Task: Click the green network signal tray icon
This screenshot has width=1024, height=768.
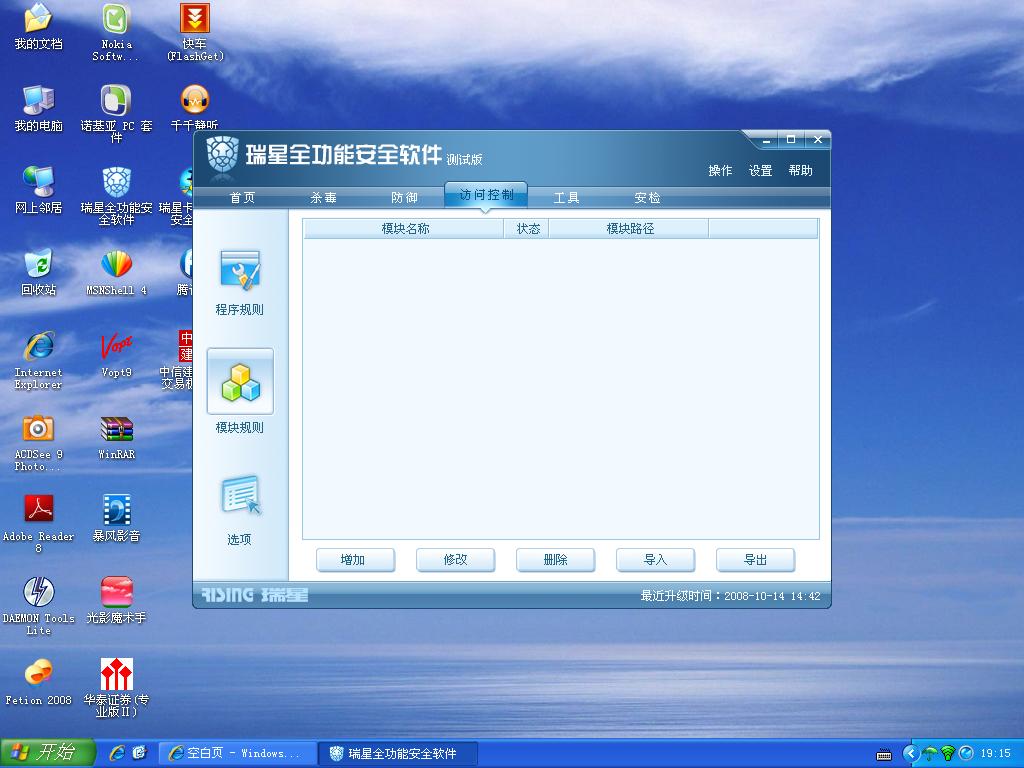Action: pos(948,754)
